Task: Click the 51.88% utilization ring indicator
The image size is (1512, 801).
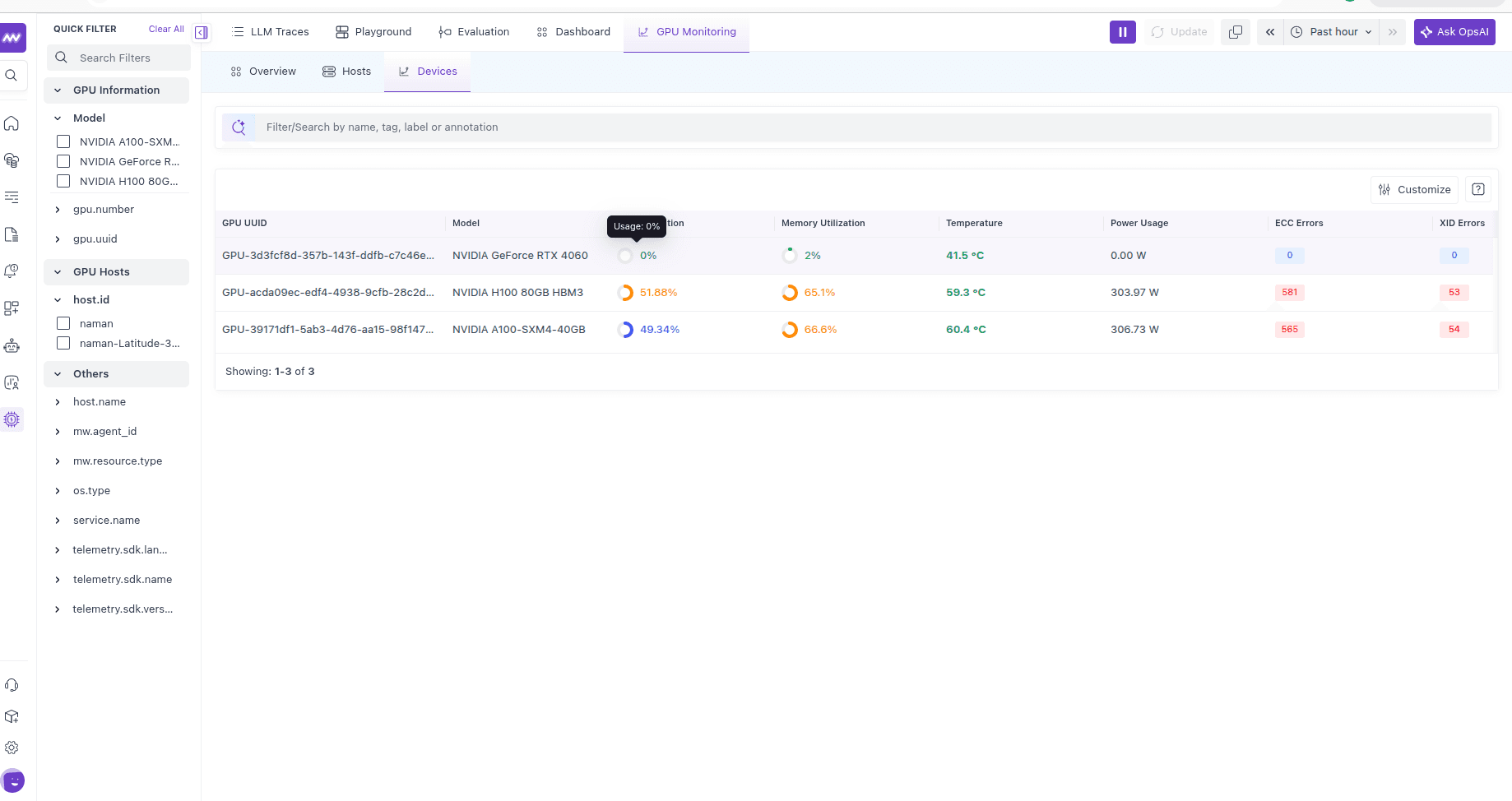Action: click(625, 293)
